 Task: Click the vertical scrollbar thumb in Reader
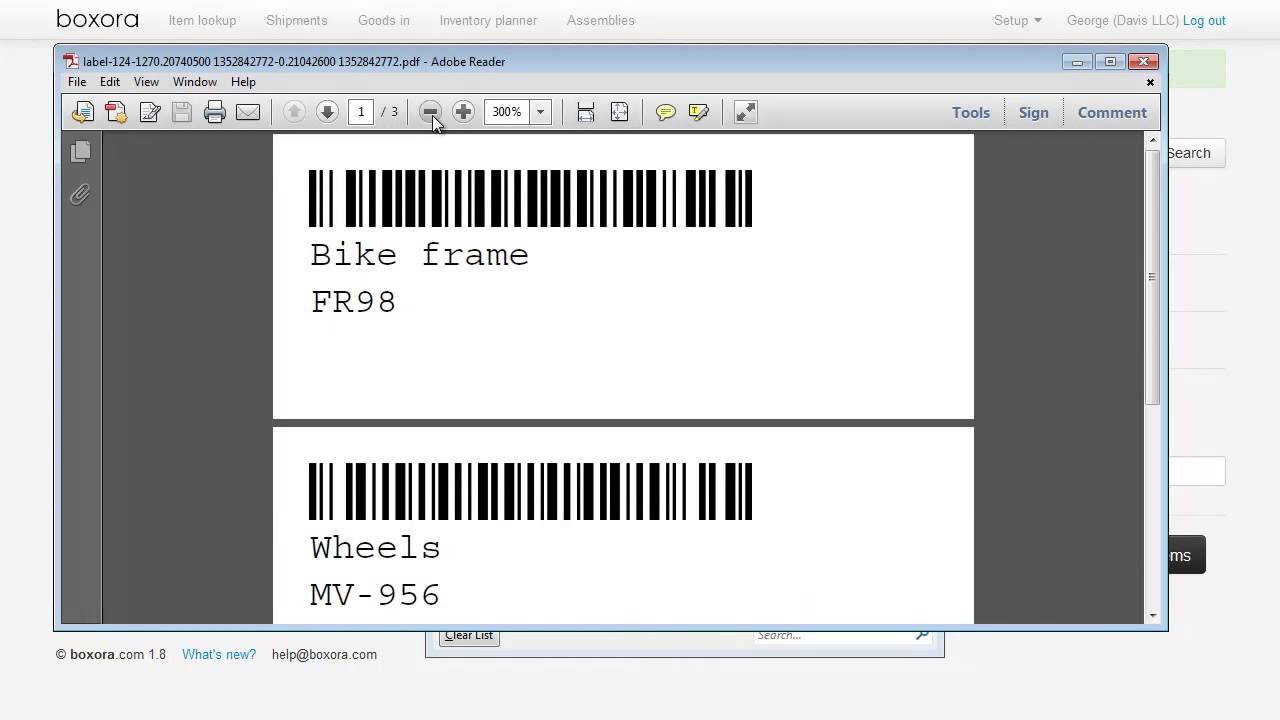pyautogui.click(x=1153, y=276)
